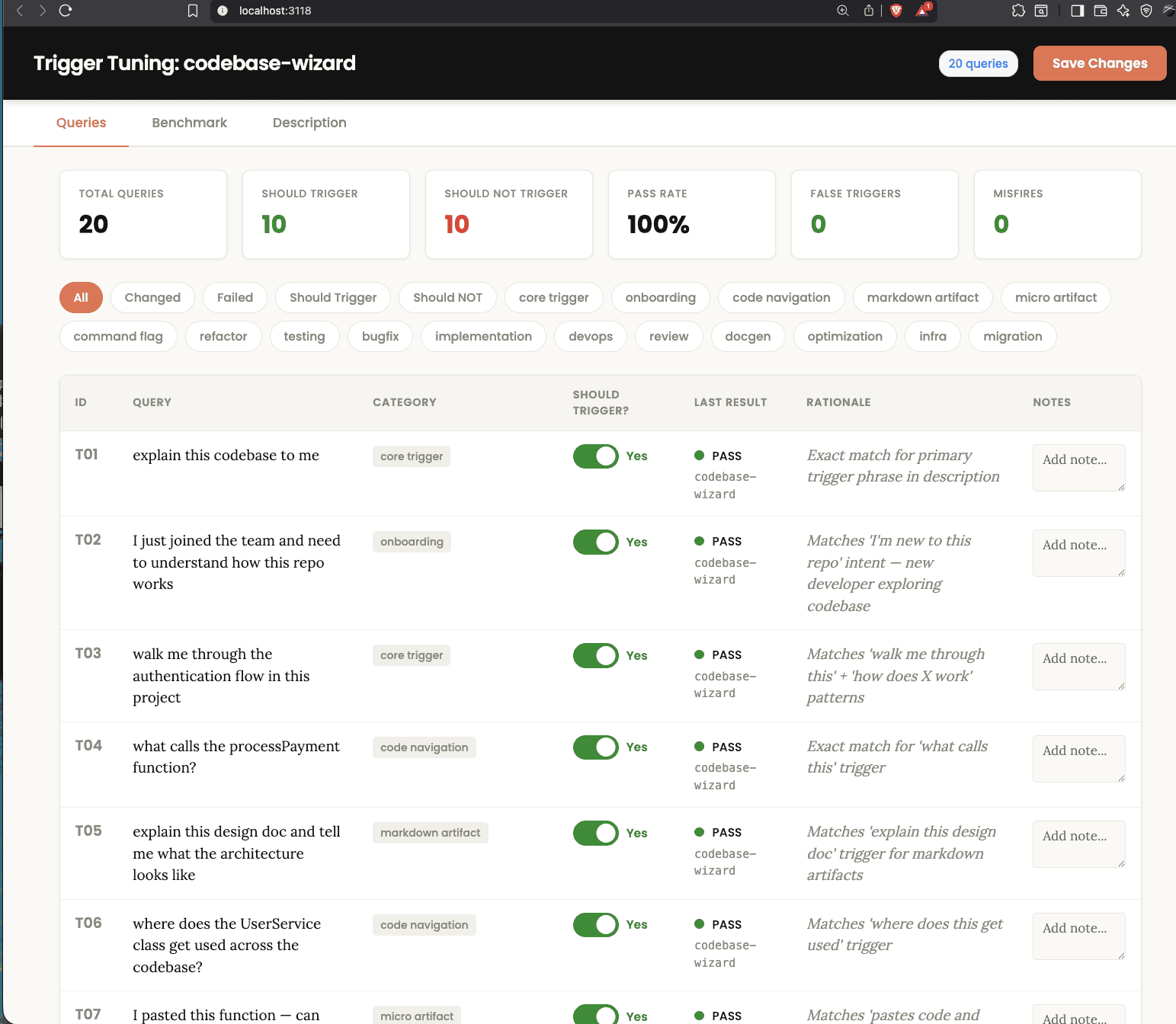Filter by the infra chip
The height and width of the screenshot is (1024, 1176).
pos(933,336)
